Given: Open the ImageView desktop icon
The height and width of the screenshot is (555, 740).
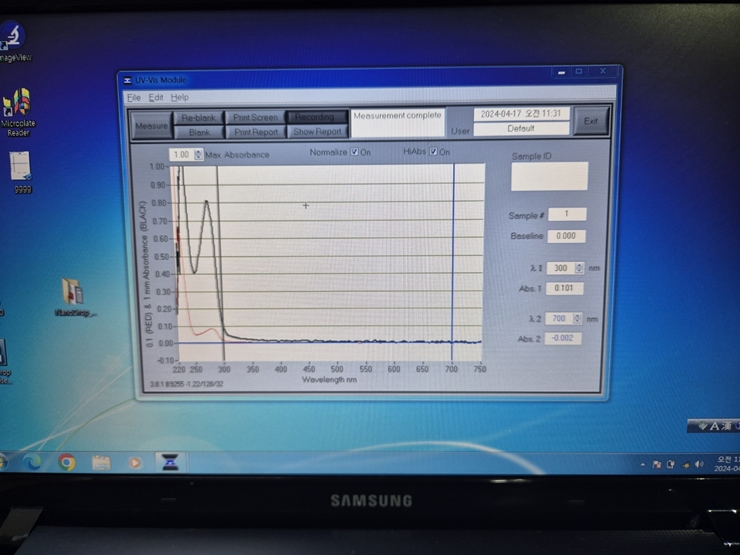Looking at the screenshot, I should pyautogui.click(x=12, y=38).
